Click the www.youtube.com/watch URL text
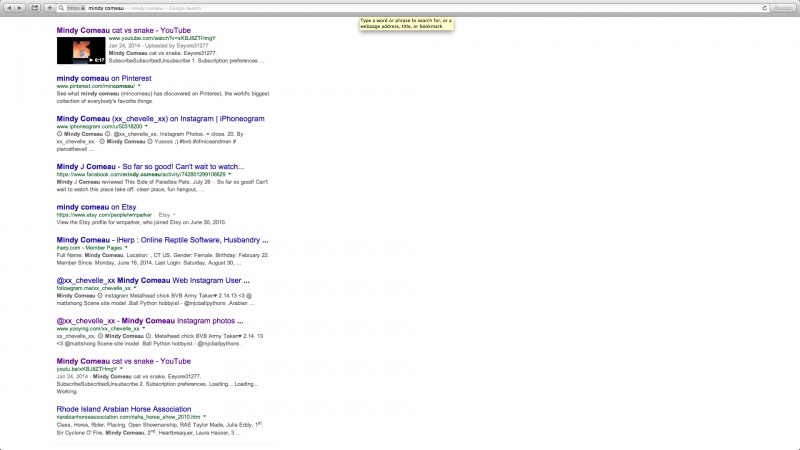800x450 pixels. 162,38
